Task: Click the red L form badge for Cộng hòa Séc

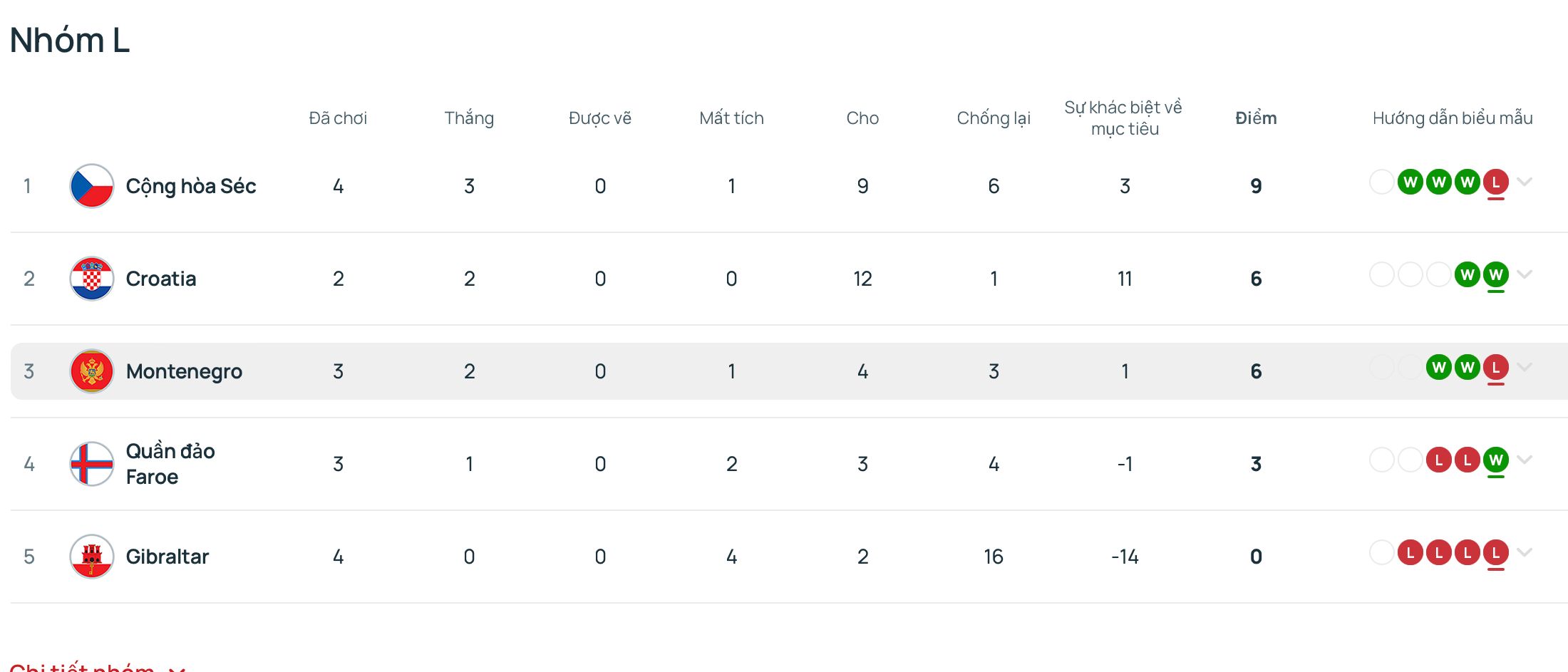Action: (x=1496, y=182)
